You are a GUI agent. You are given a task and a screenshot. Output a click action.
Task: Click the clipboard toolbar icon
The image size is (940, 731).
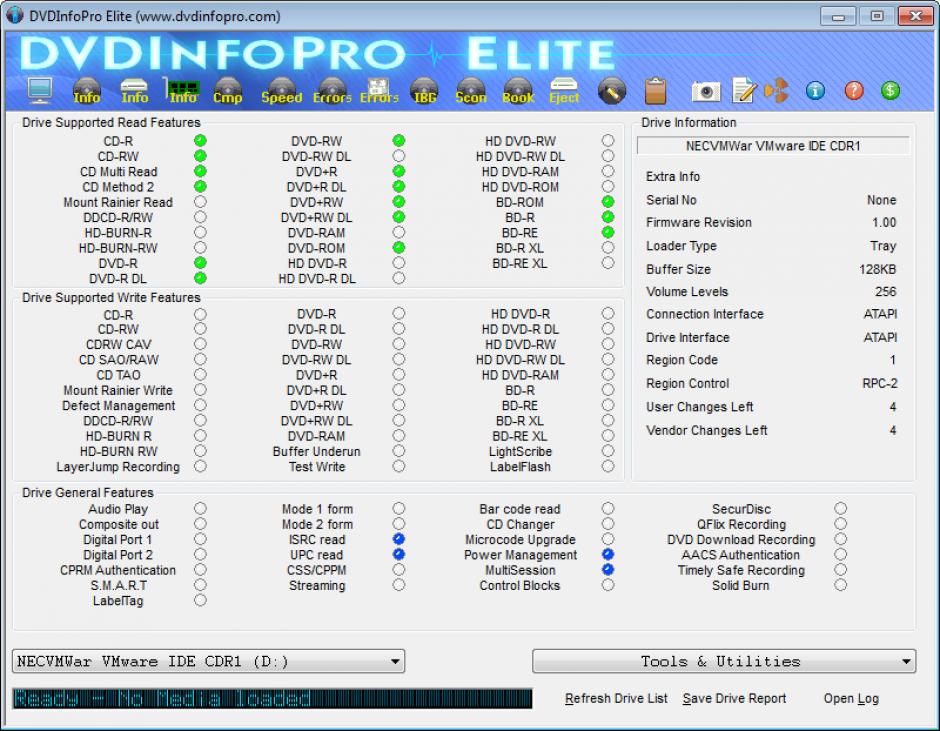[655, 91]
